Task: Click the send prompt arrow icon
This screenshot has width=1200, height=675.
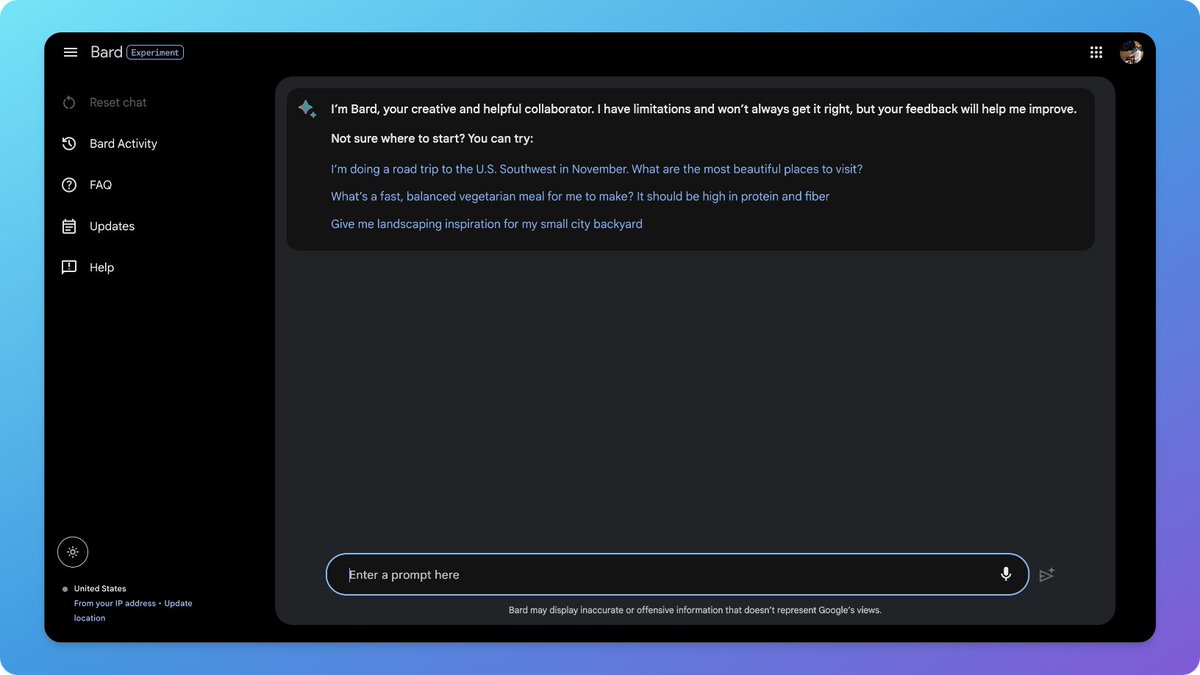Action: pos(1047,575)
